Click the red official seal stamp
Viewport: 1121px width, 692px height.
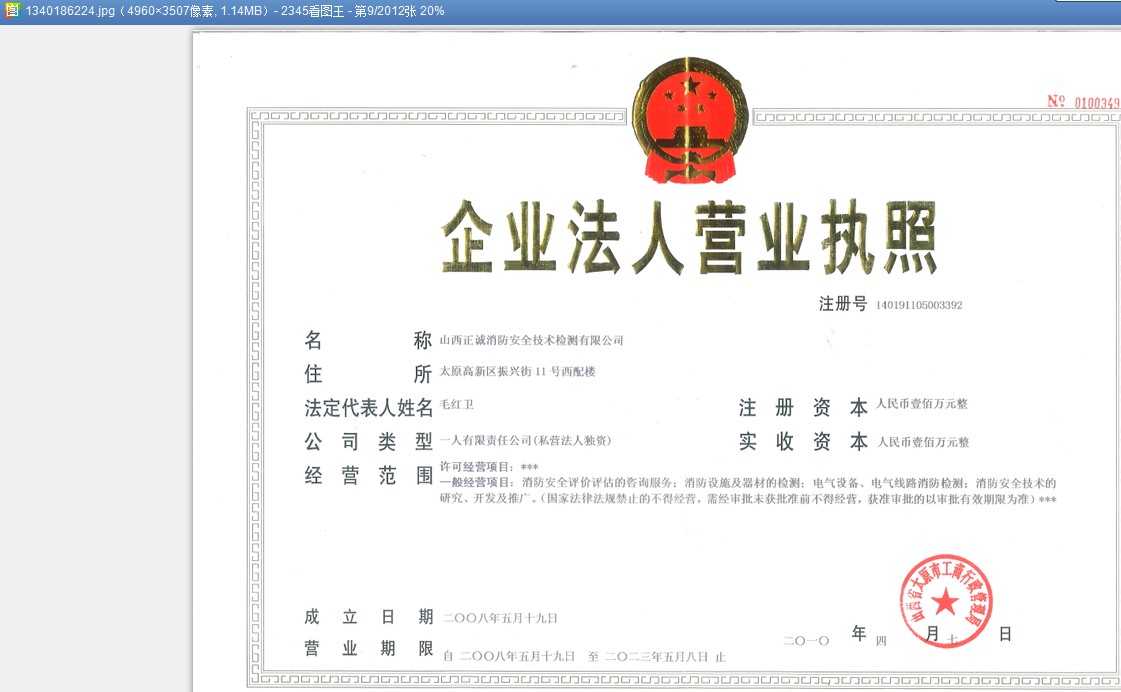945,601
